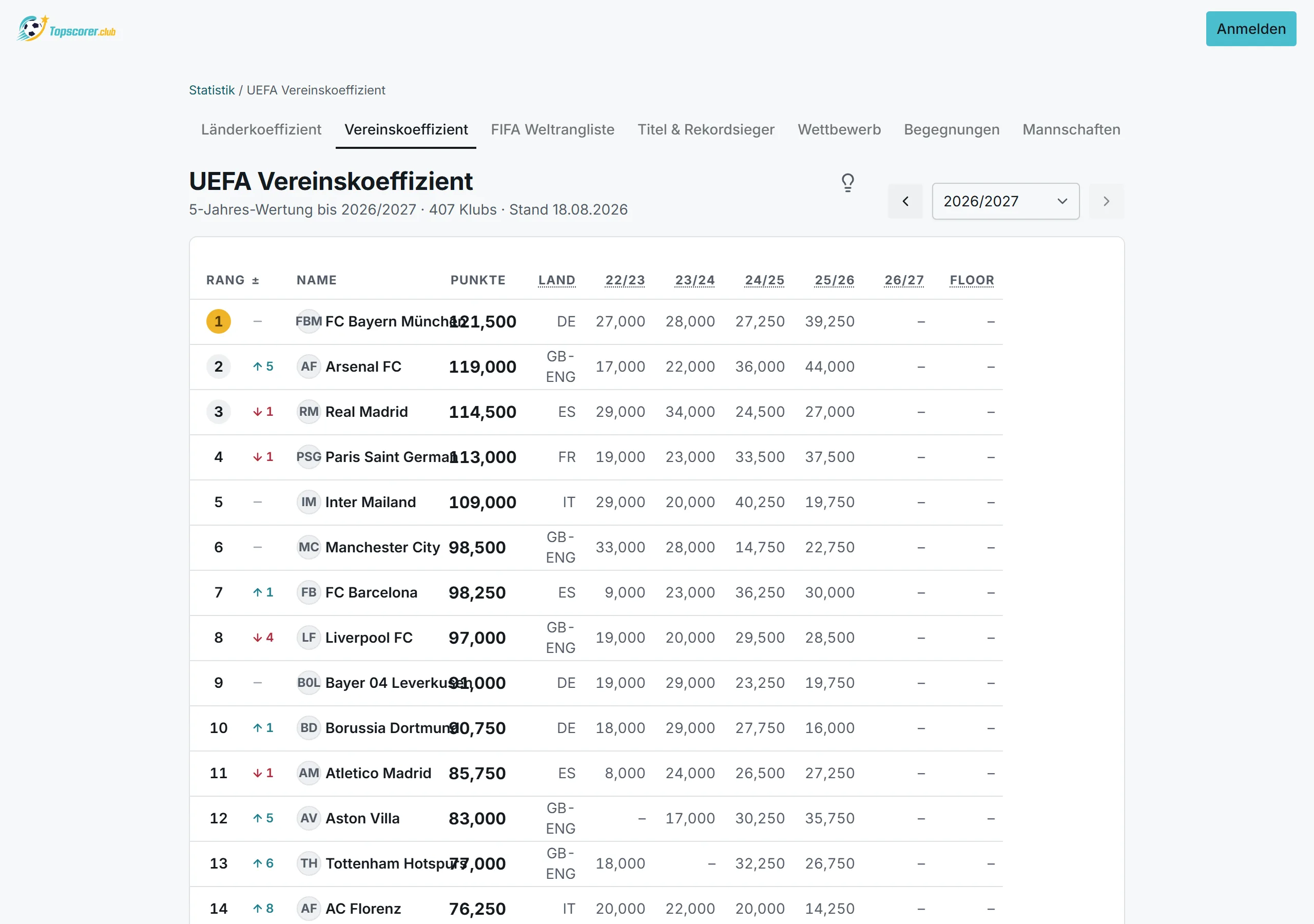Click the gold rank 1 medal
The height and width of the screenshot is (924, 1314).
point(218,321)
